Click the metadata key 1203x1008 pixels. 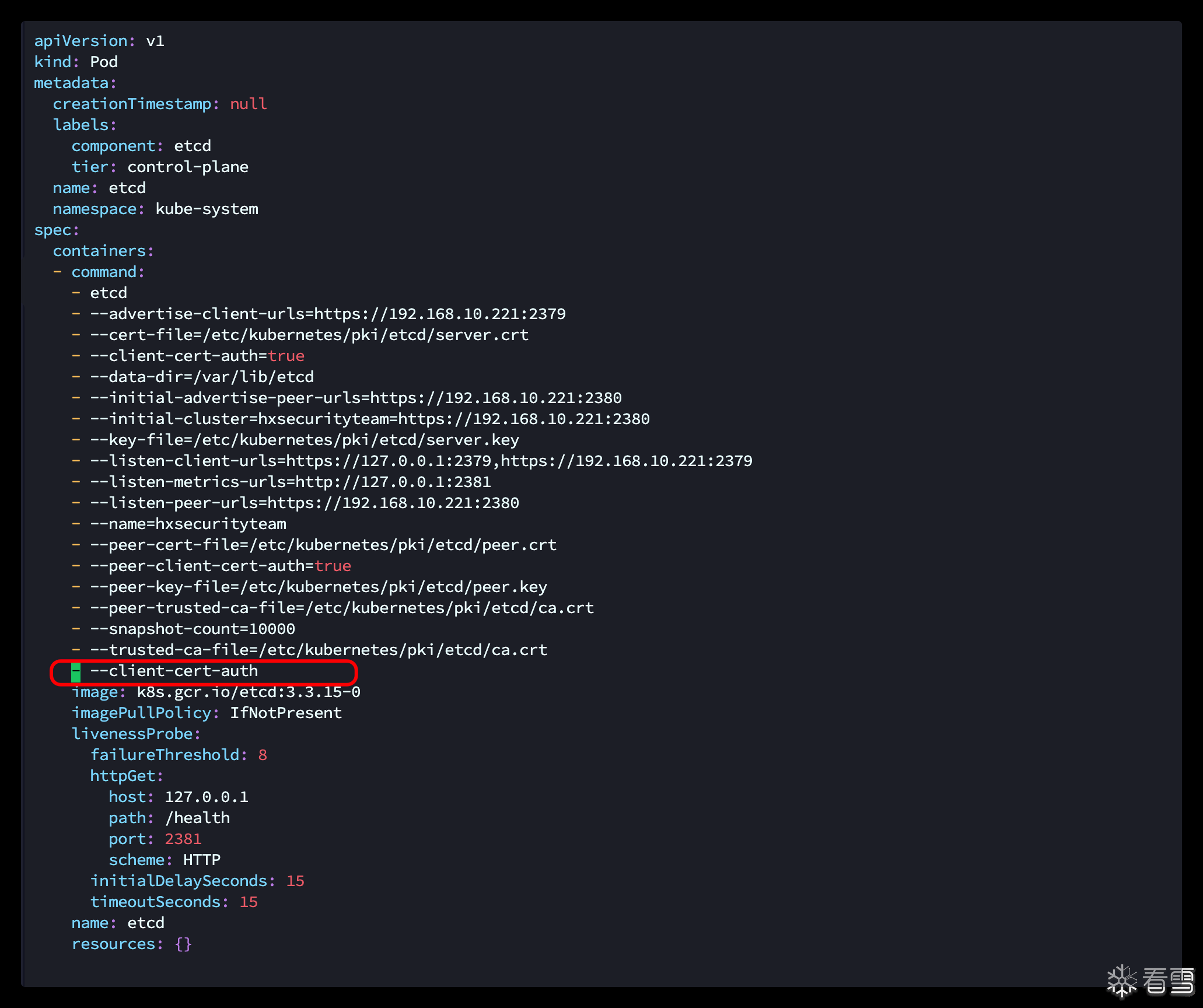click(72, 83)
